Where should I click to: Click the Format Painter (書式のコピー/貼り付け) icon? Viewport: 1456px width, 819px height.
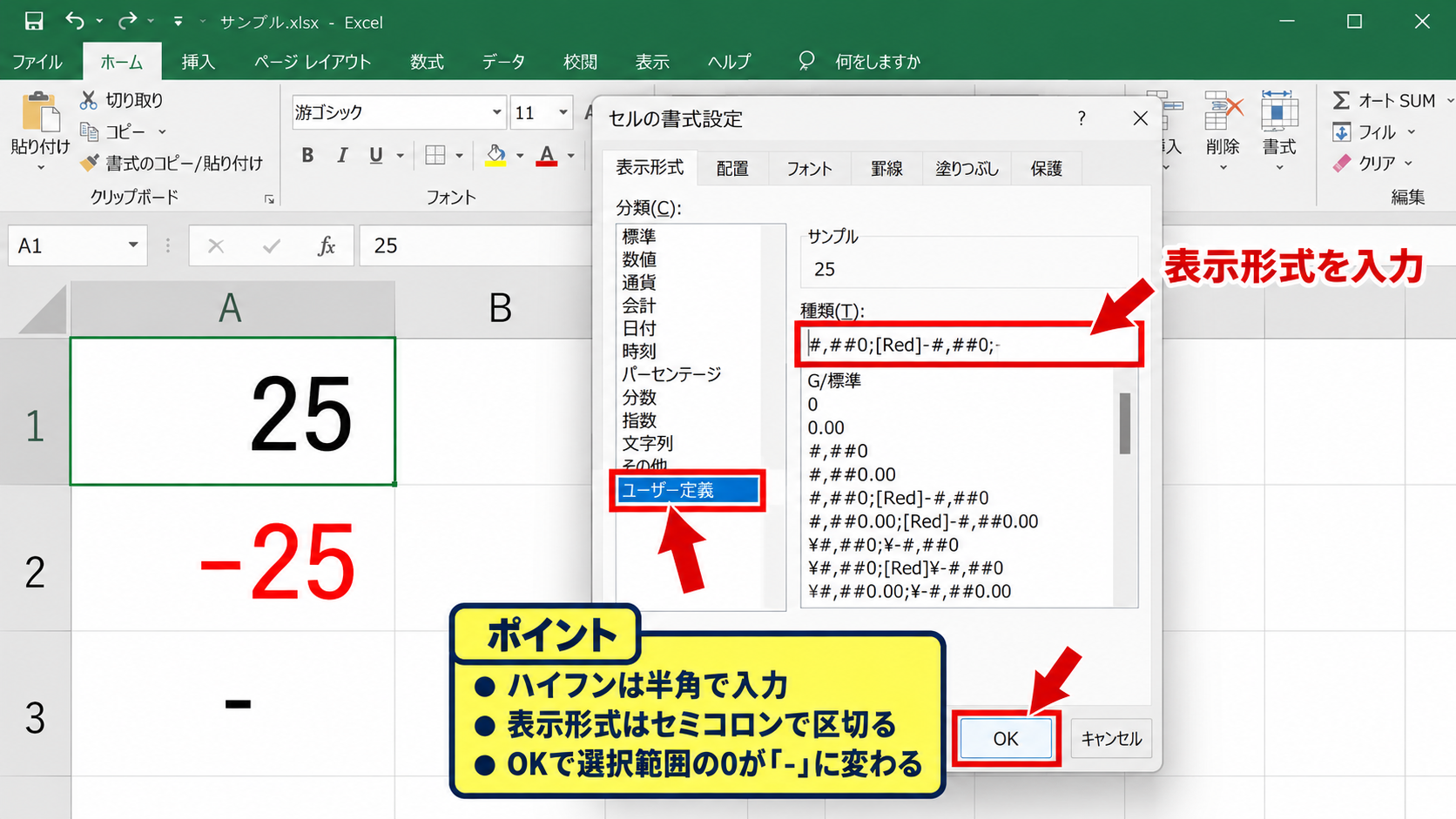[89, 163]
